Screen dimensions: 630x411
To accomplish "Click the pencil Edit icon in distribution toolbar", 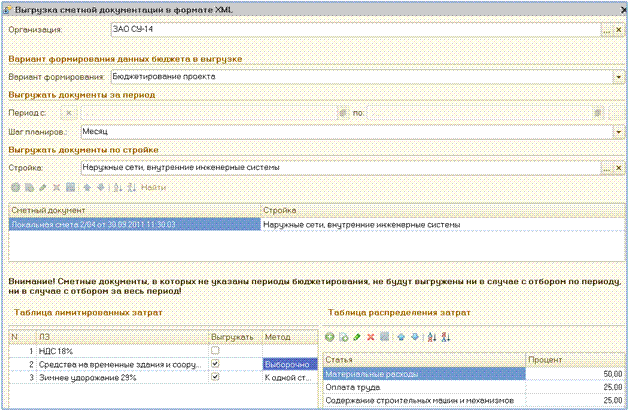I will coord(356,338).
